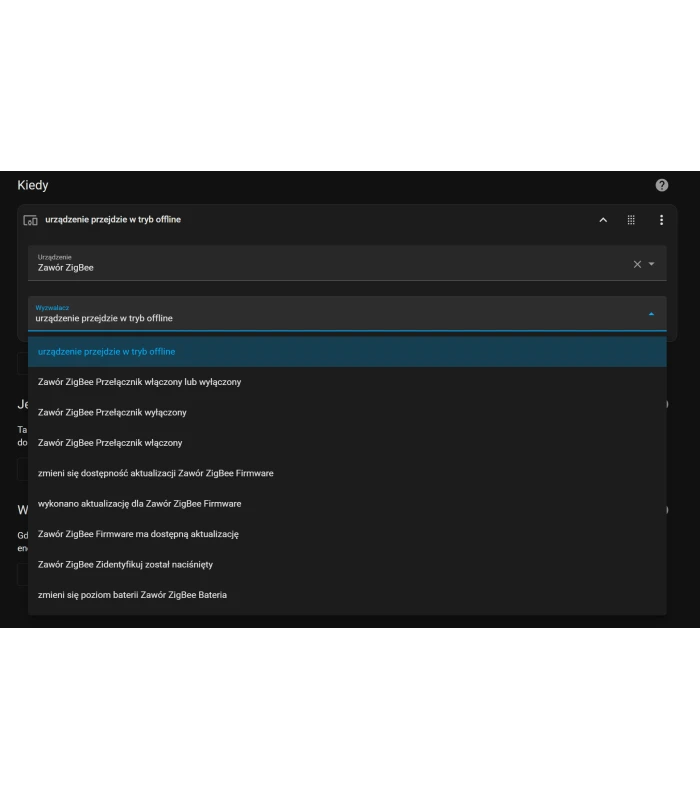Viewport: 700px width, 800px height.
Task: Expand the Urządzenie device dropdown arrow
Action: point(652,264)
